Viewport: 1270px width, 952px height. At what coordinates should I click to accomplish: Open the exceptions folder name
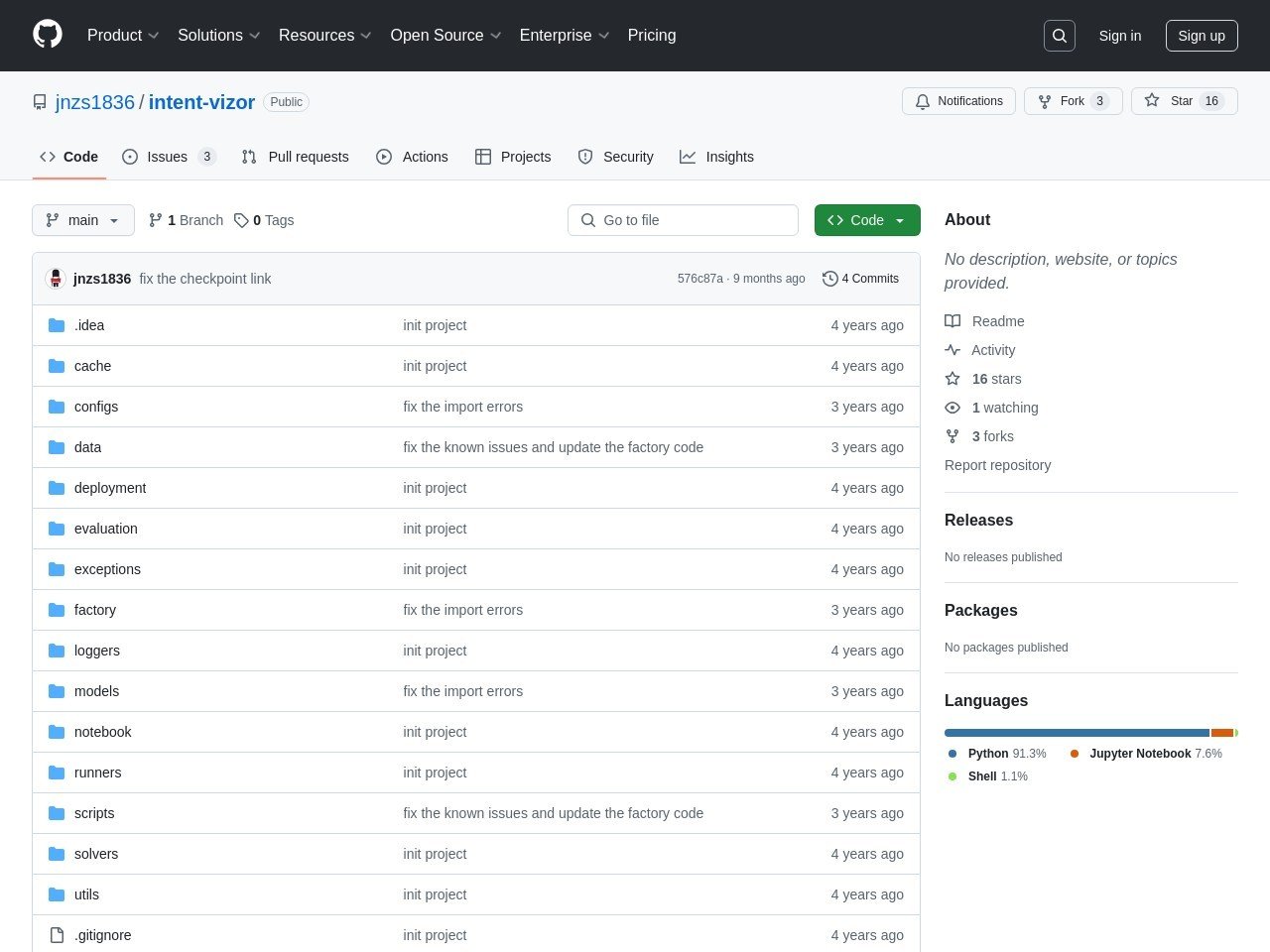(107, 569)
